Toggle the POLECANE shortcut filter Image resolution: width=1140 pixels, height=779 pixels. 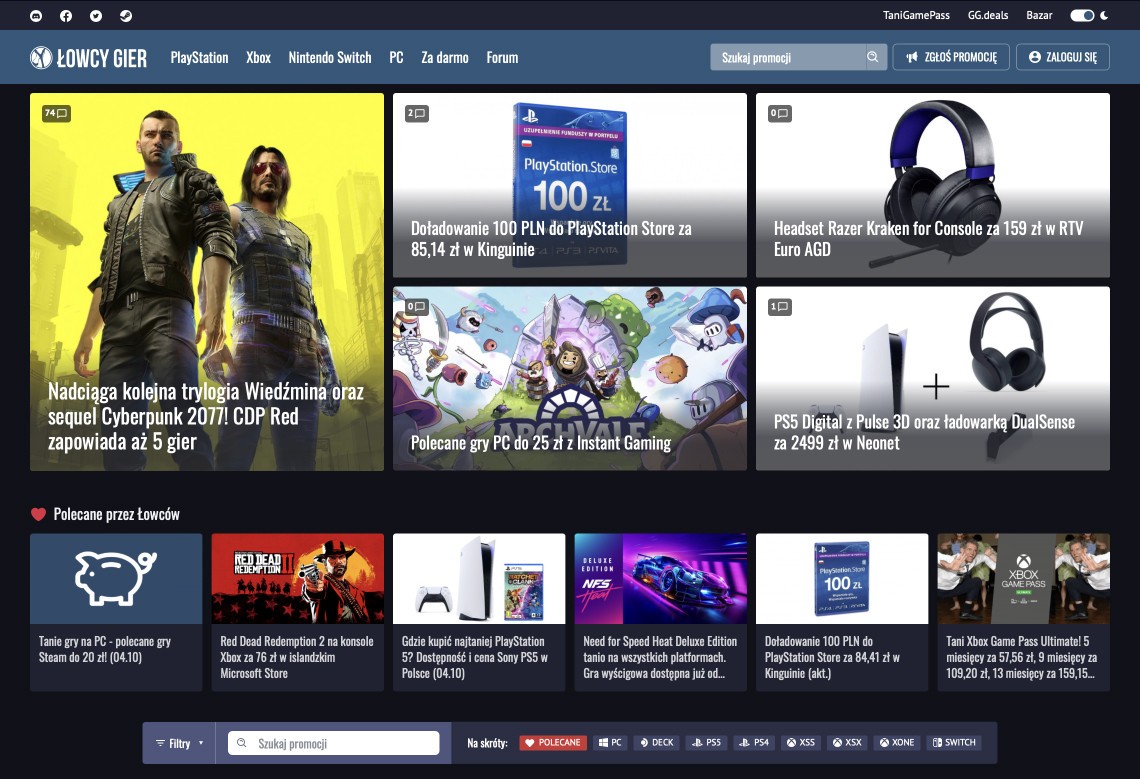(553, 743)
